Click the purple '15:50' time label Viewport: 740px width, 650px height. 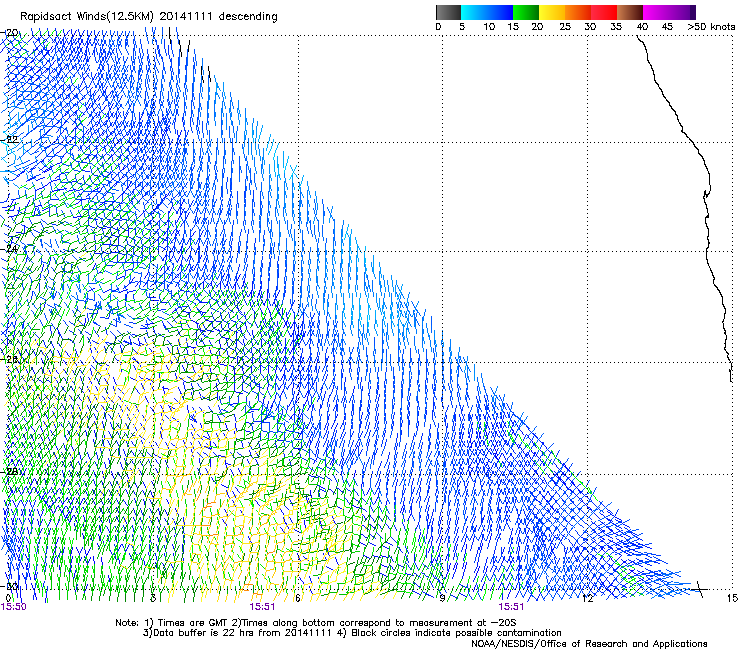[14, 607]
